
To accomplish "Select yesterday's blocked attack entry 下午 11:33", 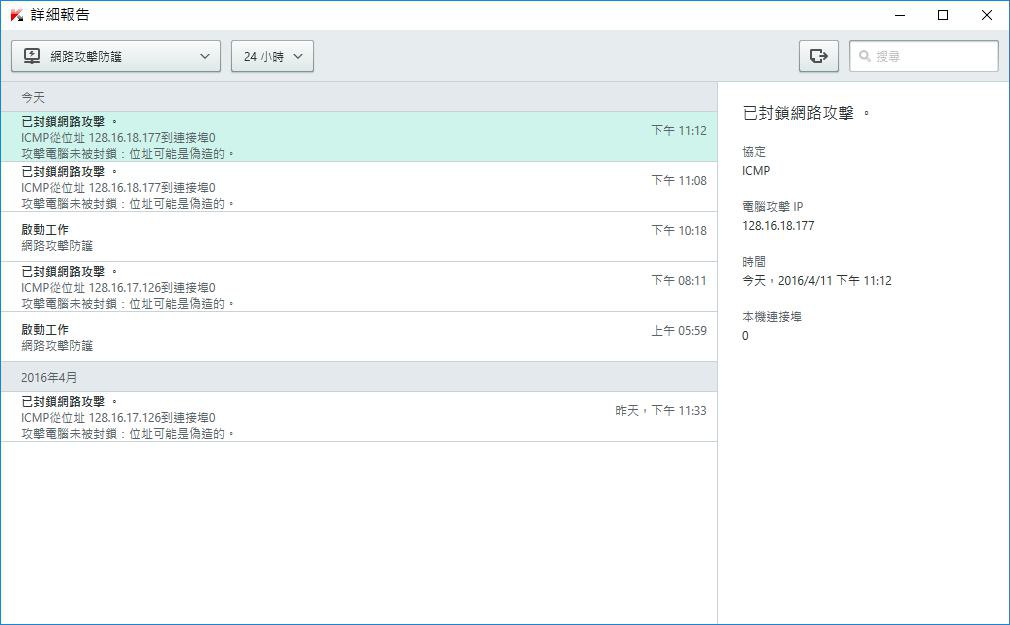I will coord(359,417).
